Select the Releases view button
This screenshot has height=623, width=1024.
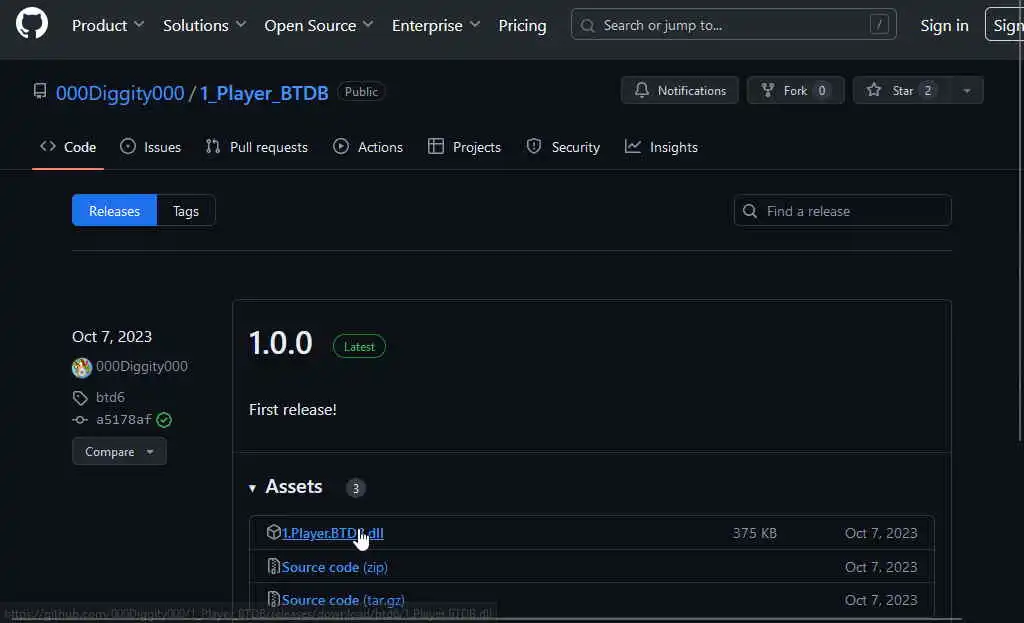(x=114, y=210)
